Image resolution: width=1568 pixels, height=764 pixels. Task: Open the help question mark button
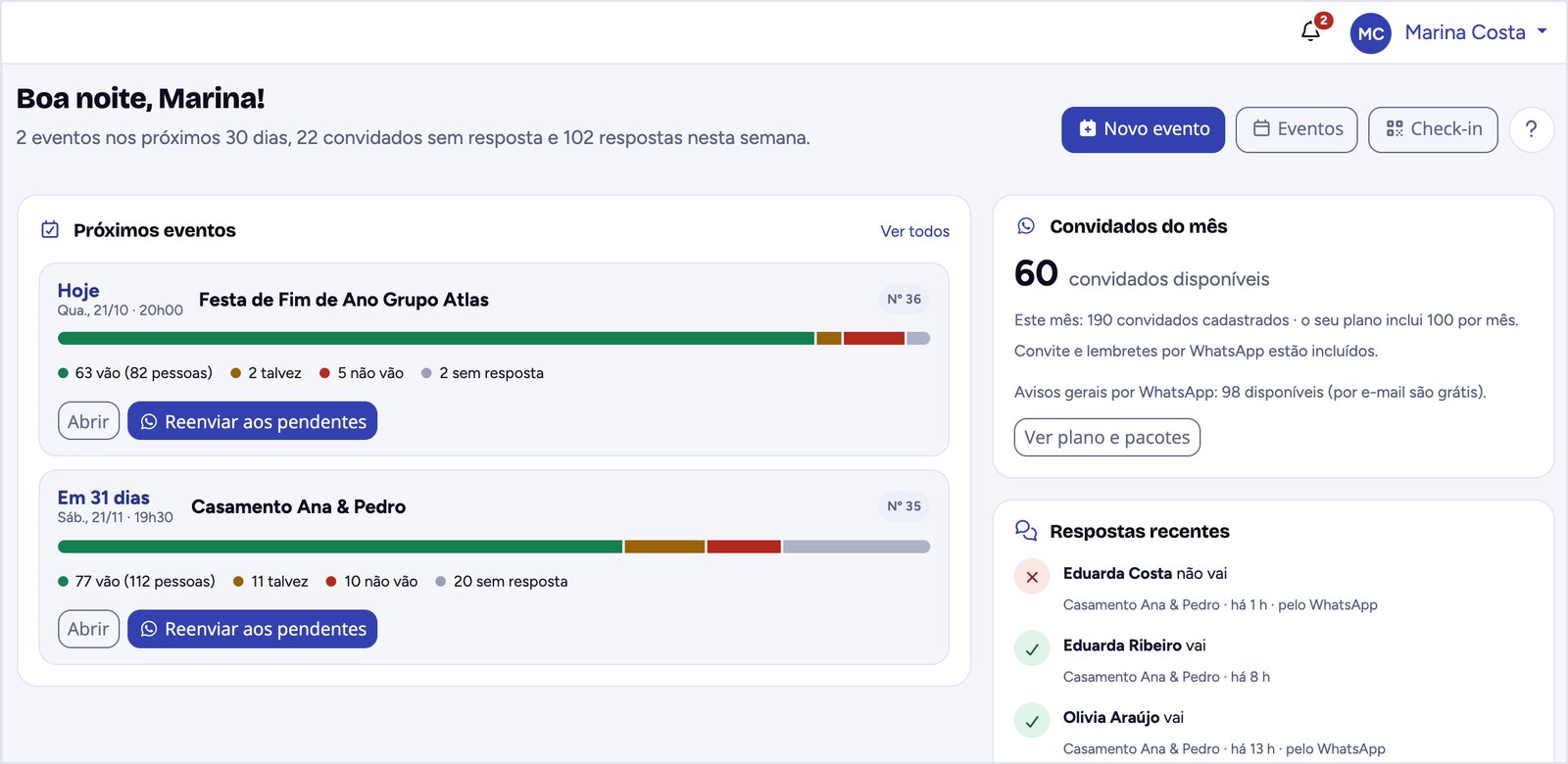point(1531,129)
